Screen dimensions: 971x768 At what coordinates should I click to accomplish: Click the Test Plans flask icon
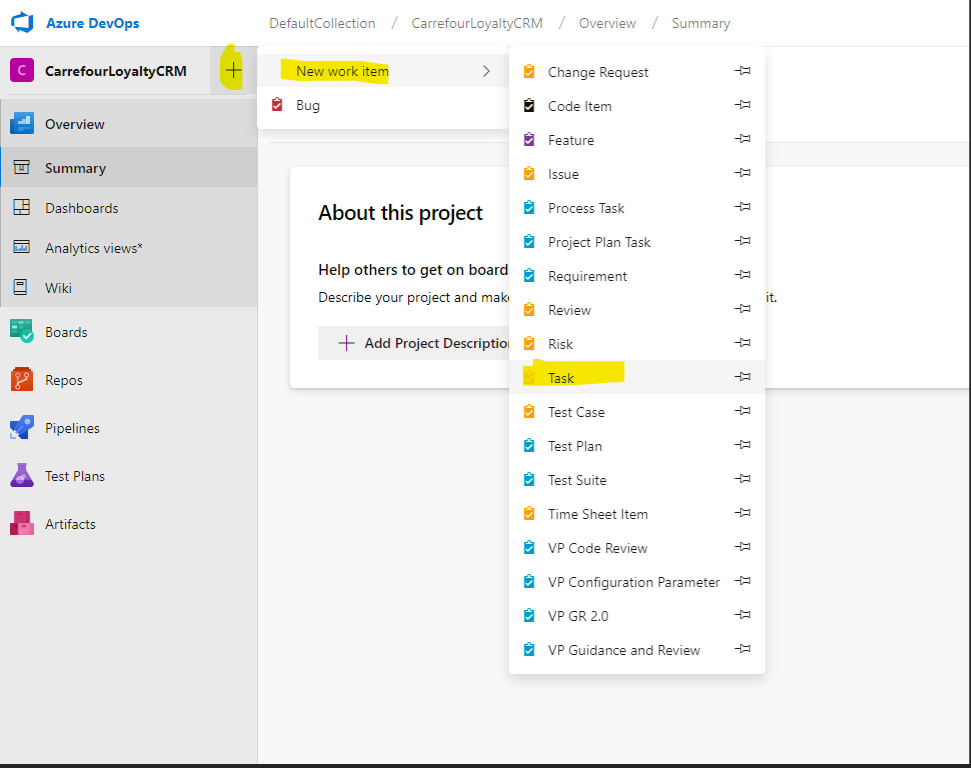(x=22, y=476)
